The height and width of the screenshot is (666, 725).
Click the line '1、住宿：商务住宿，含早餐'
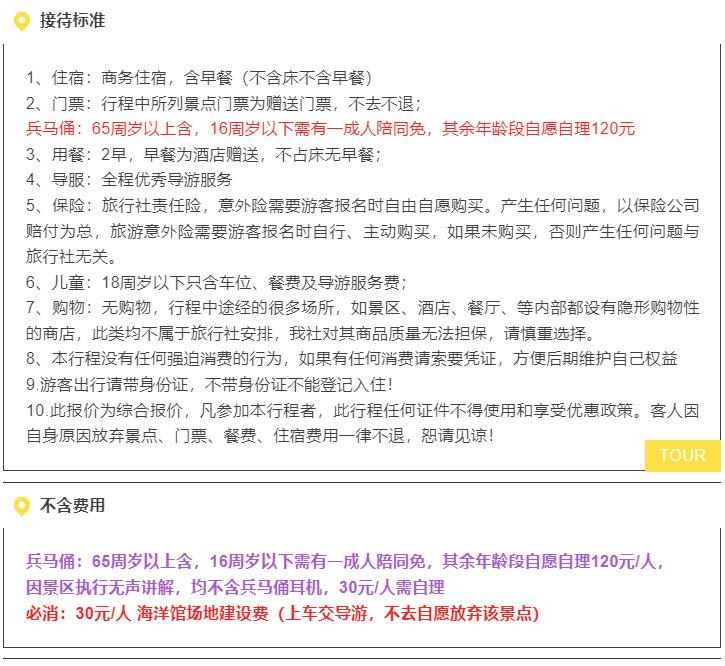coord(199,78)
